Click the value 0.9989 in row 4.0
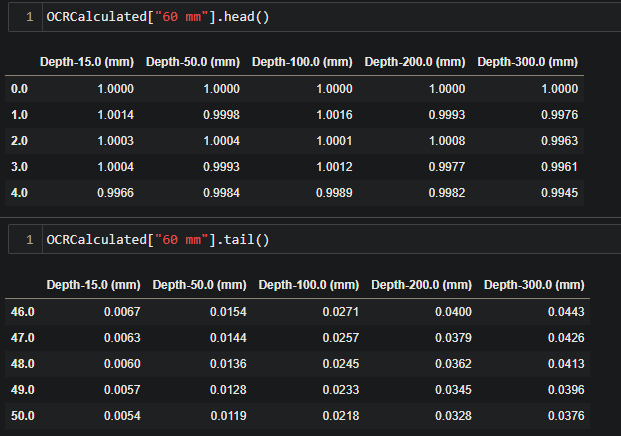The image size is (621, 436). 334,193
